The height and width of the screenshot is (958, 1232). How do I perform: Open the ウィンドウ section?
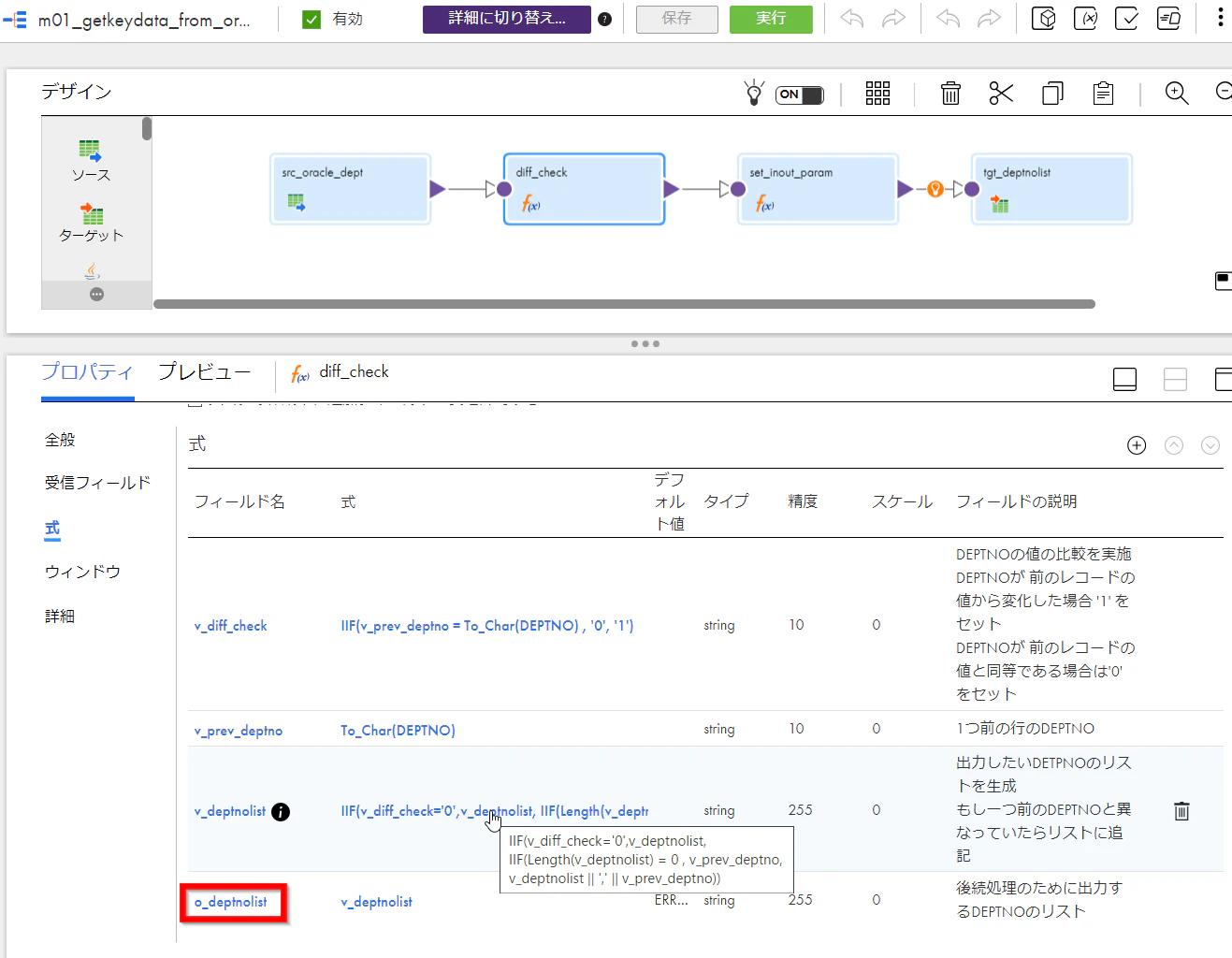tap(82, 572)
